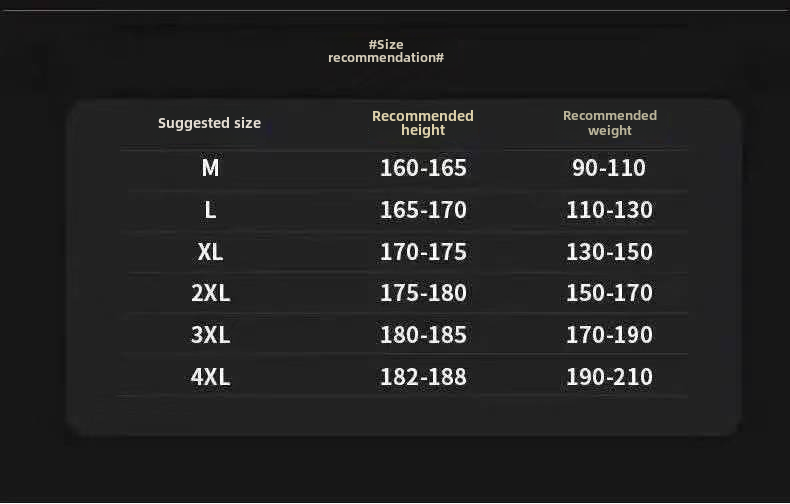Click the 'Recommended weight' column header
Screen dimensions: 790x504
(x=609, y=123)
